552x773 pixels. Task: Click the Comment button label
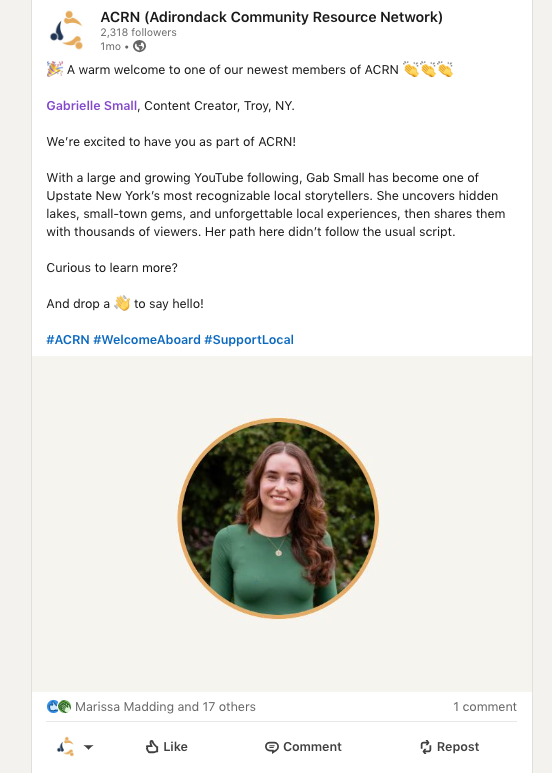(312, 747)
